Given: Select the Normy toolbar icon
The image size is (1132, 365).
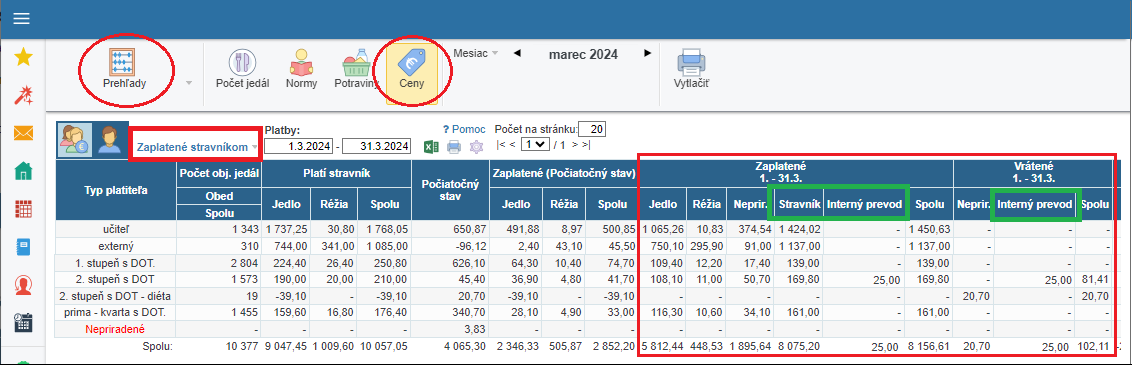Looking at the screenshot, I should click(301, 70).
